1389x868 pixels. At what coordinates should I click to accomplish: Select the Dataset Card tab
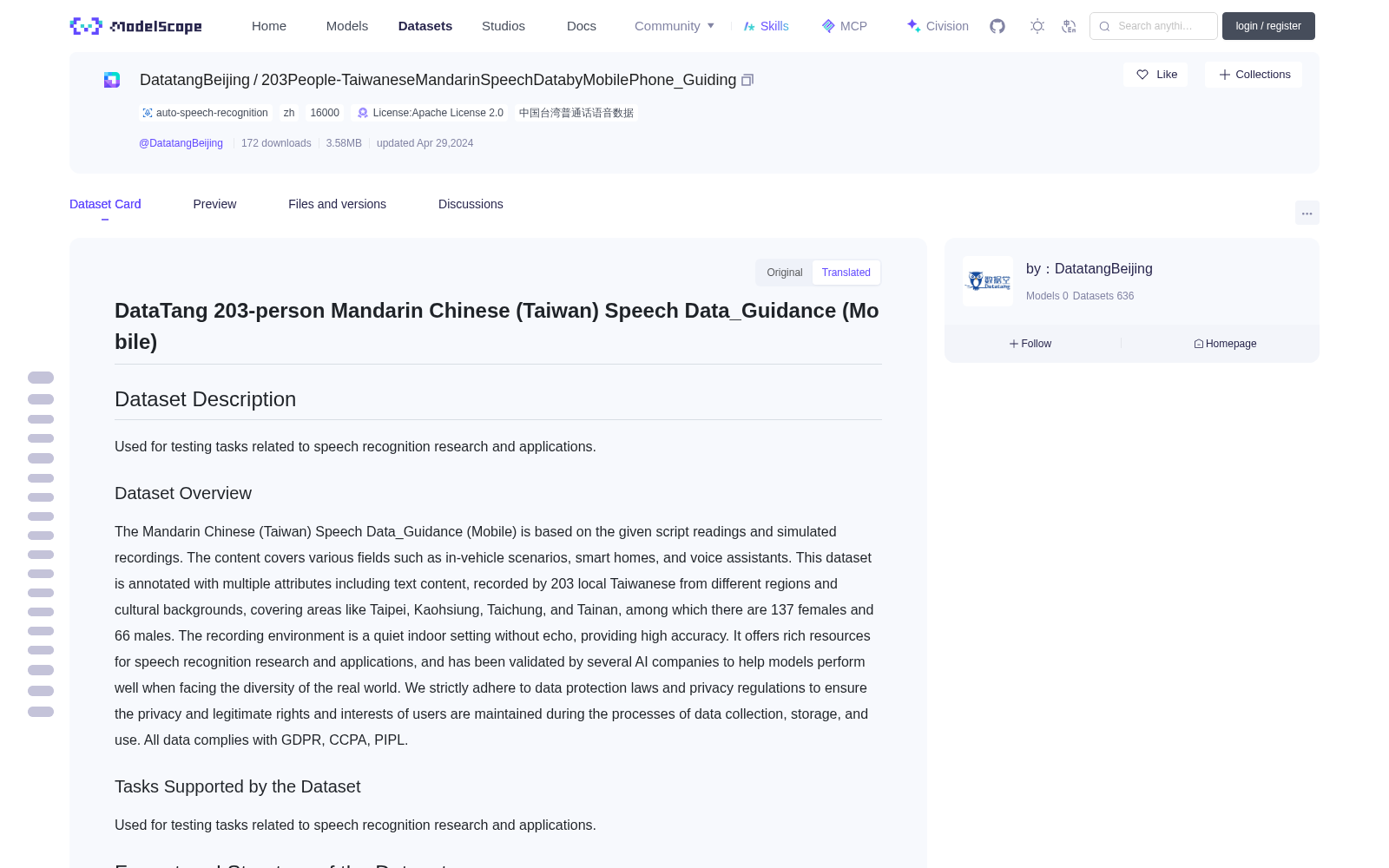click(105, 204)
